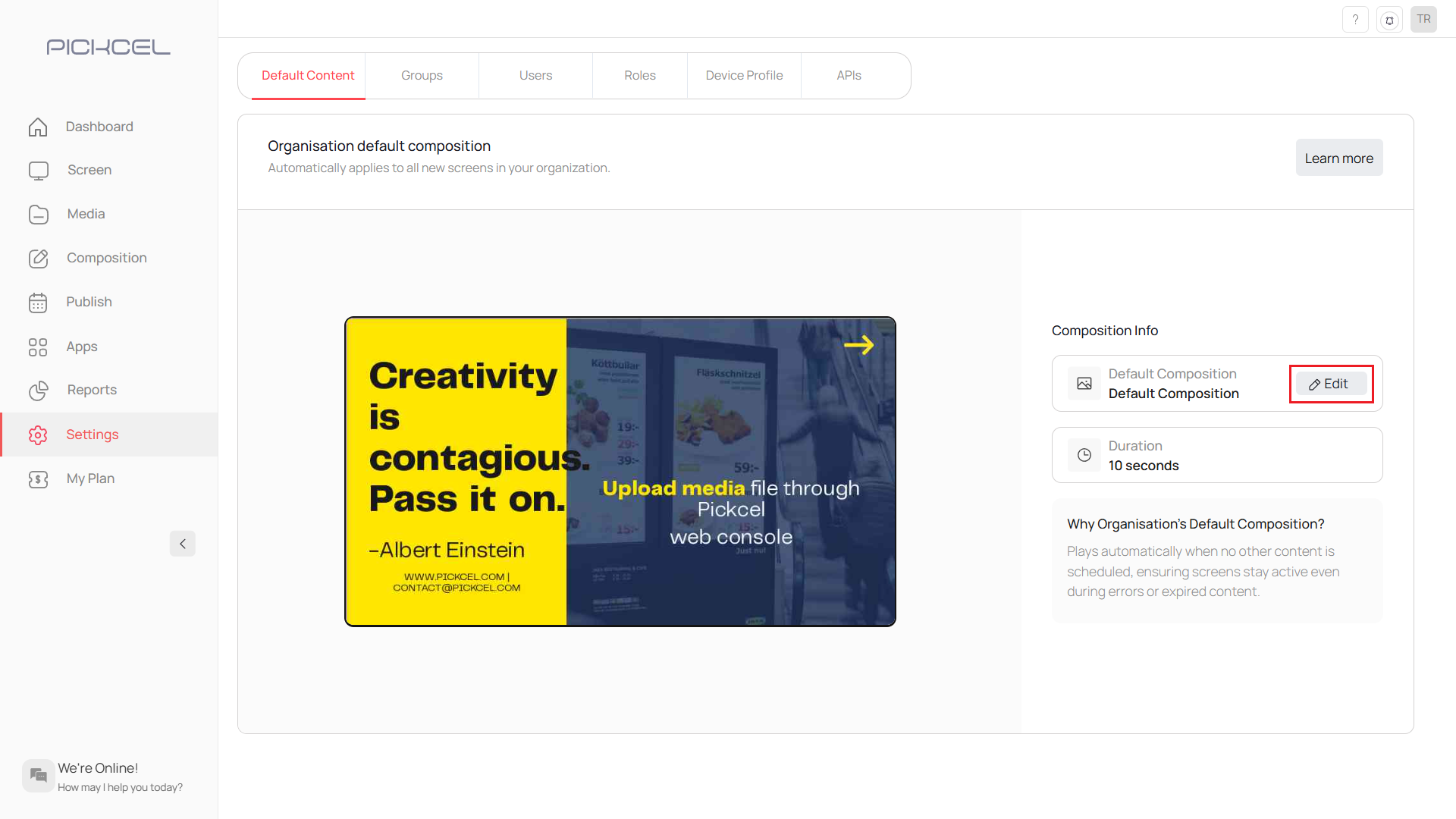Switch to the Device Profile tab
The image size is (1456, 819).
point(744,76)
